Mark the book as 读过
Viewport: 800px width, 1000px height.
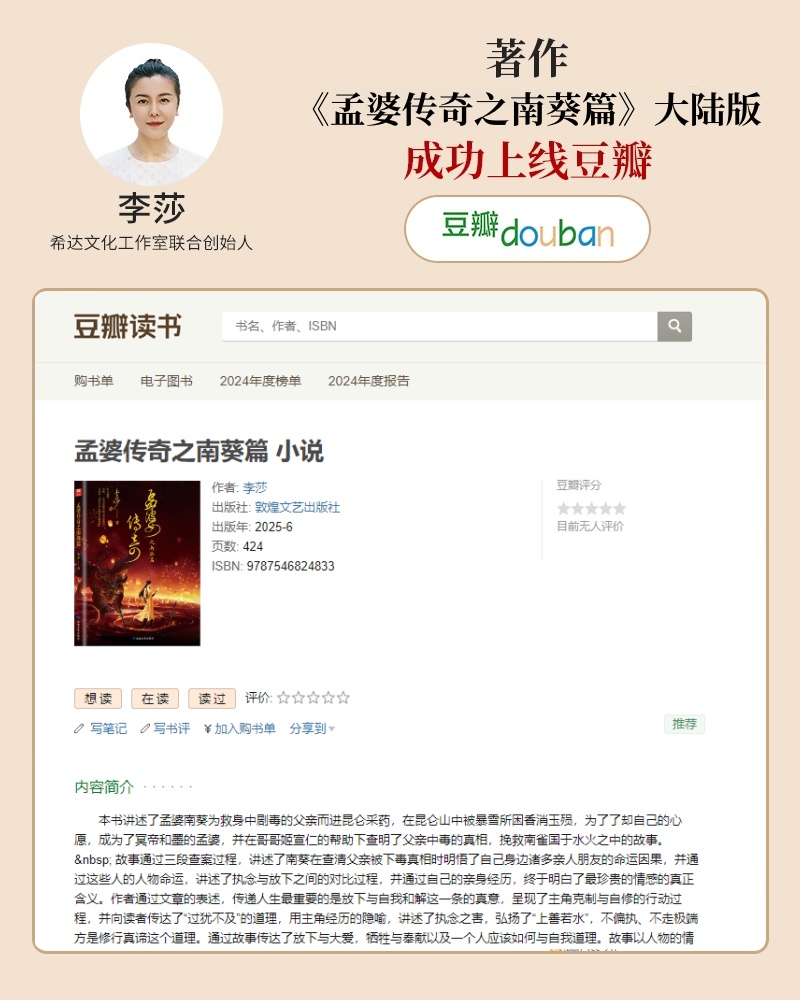[212, 698]
